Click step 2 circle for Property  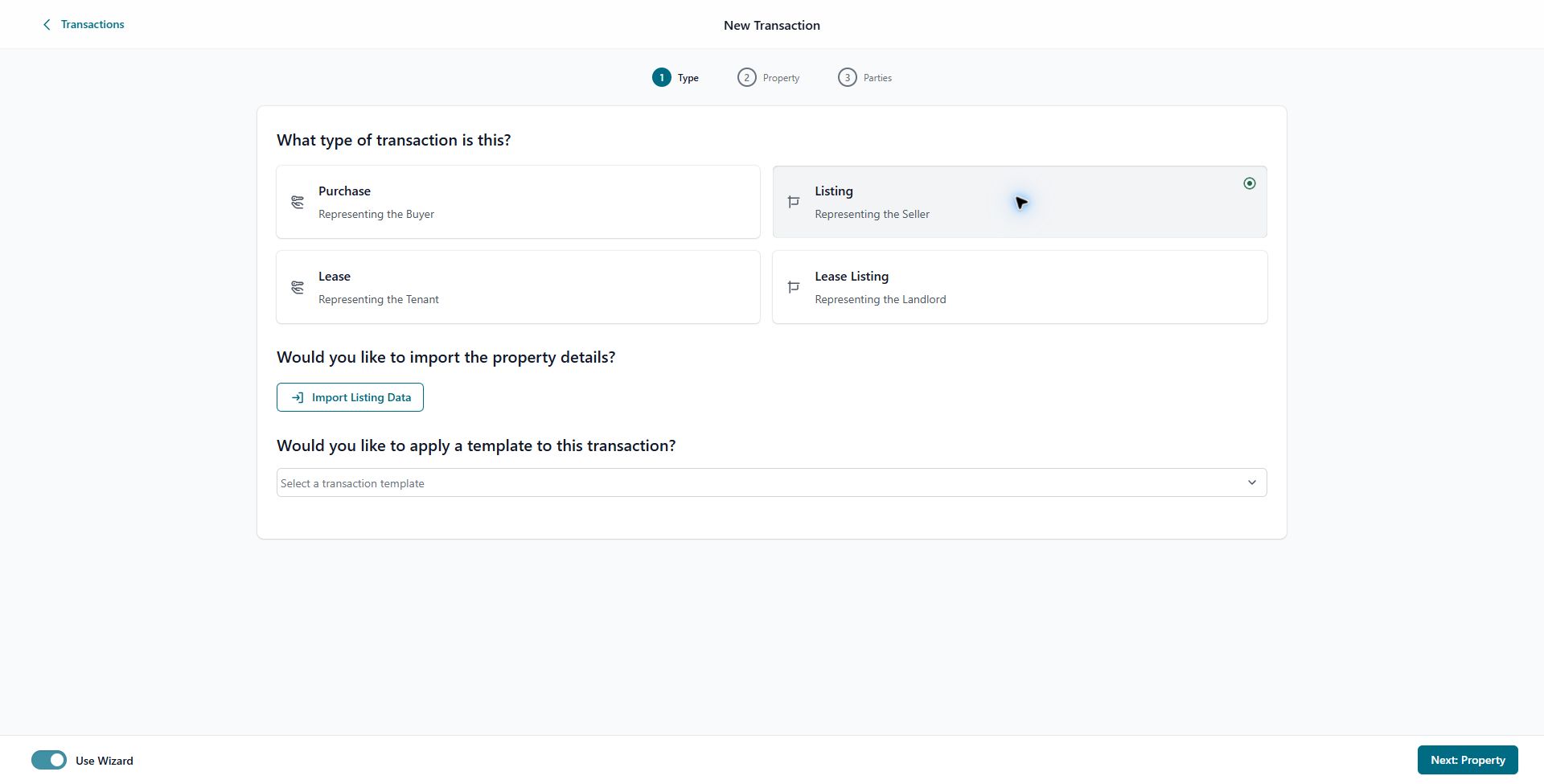(x=746, y=77)
